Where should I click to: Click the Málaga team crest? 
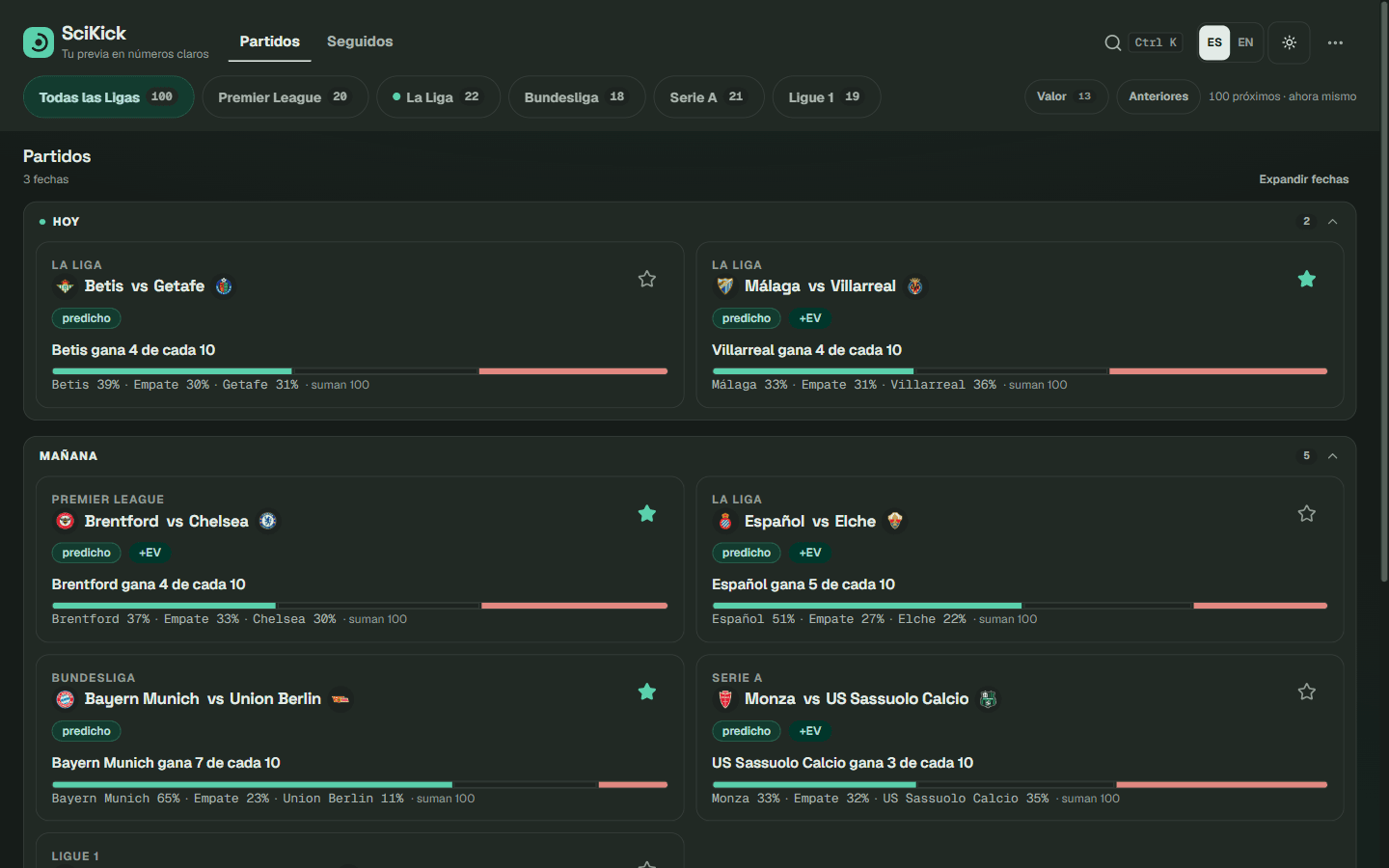pos(725,286)
